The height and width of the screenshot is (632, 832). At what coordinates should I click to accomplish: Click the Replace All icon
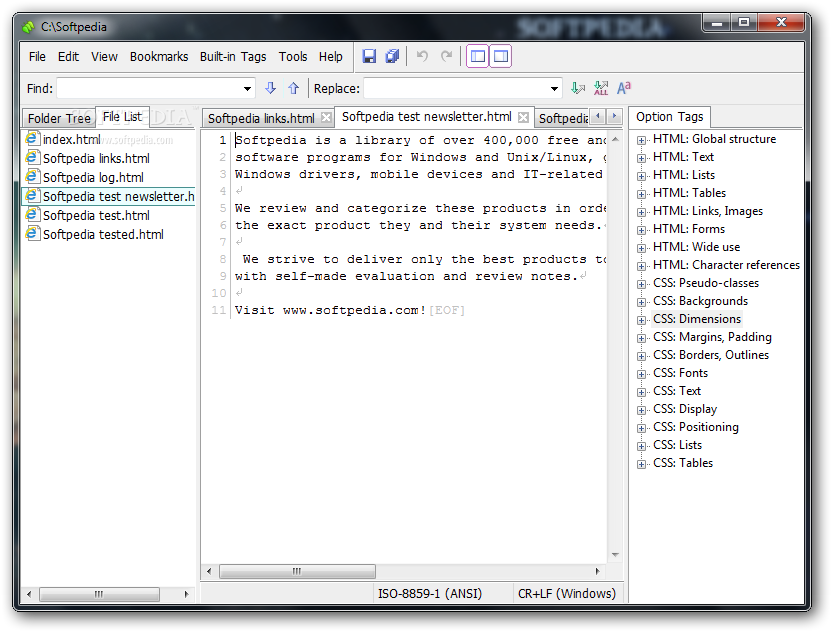(601, 88)
